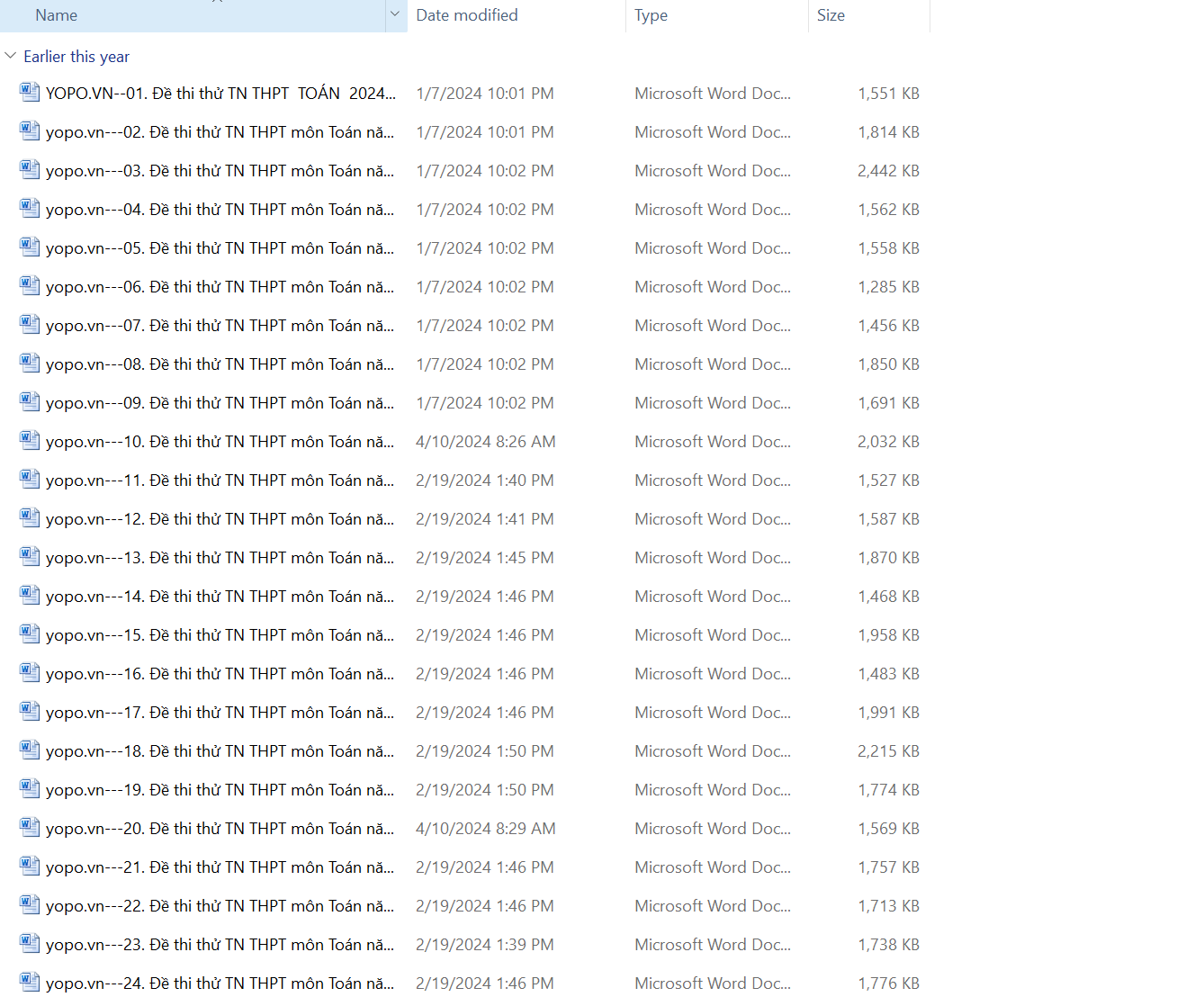This screenshot has height=997, width=1204.
Task: Click date 4/10/2024 8:26 AM
Action: pos(486,442)
